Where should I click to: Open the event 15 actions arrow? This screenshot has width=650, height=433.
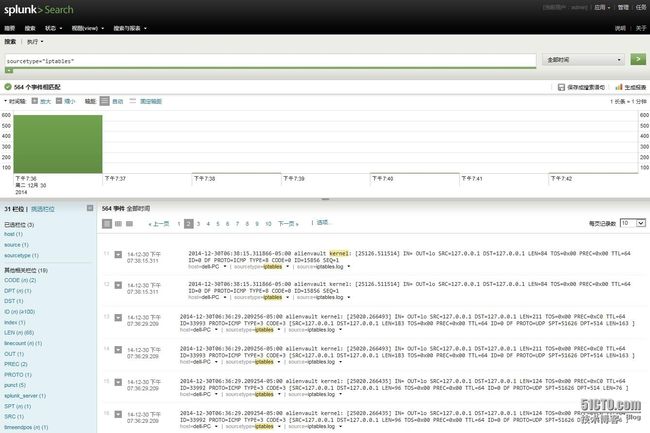coord(118,382)
